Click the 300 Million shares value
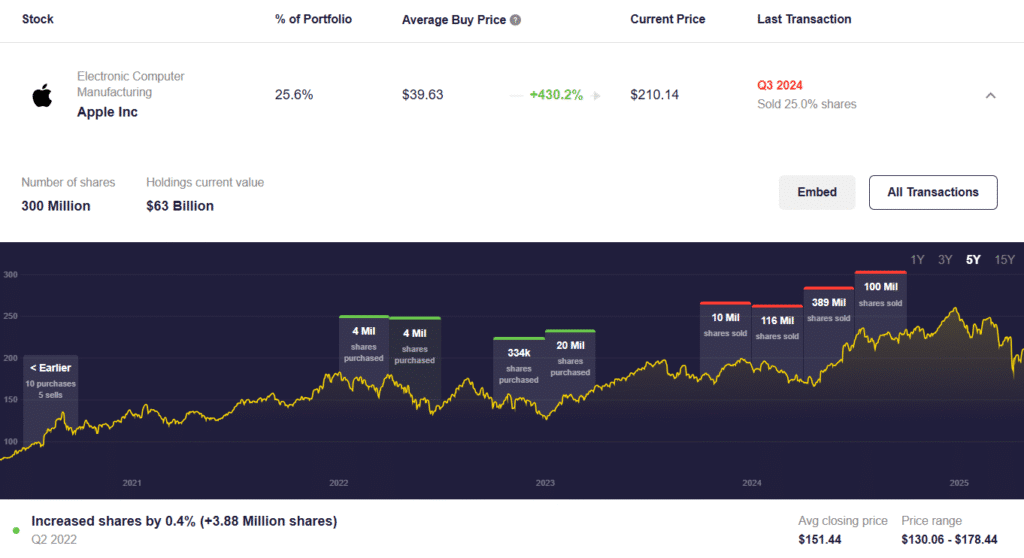 click(x=56, y=206)
